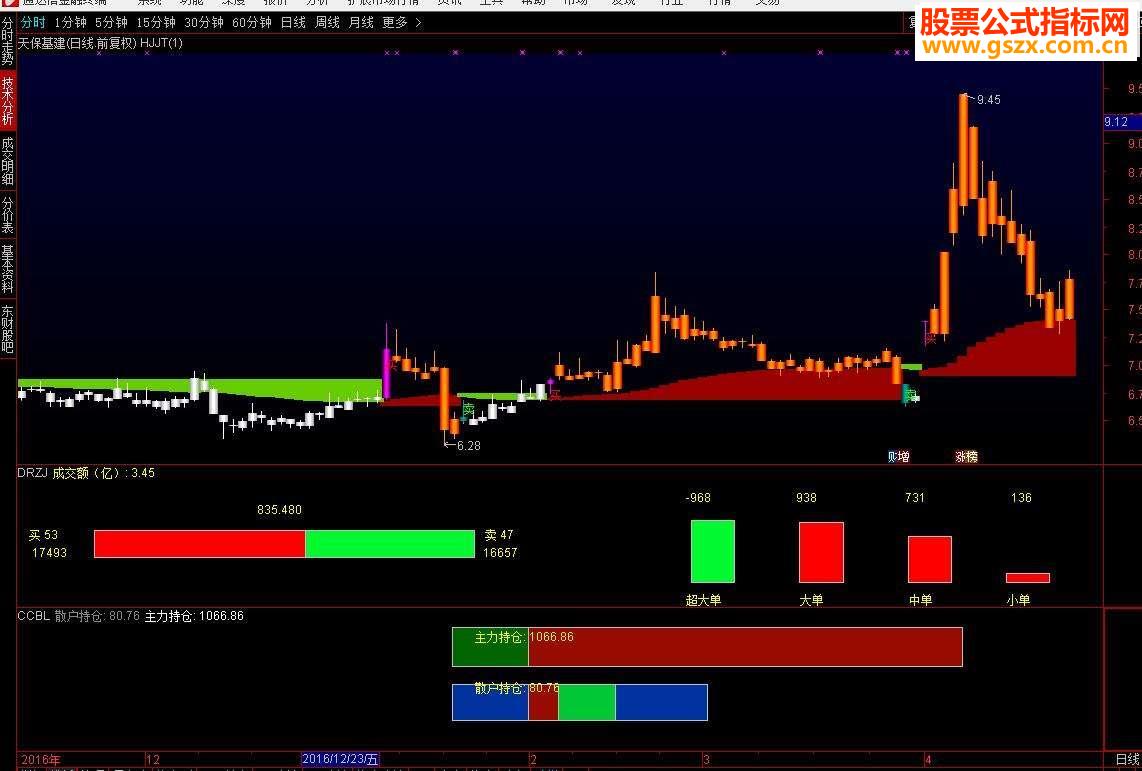Select the 1分钟 period tab
The image size is (1142, 771).
(x=71, y=23)
